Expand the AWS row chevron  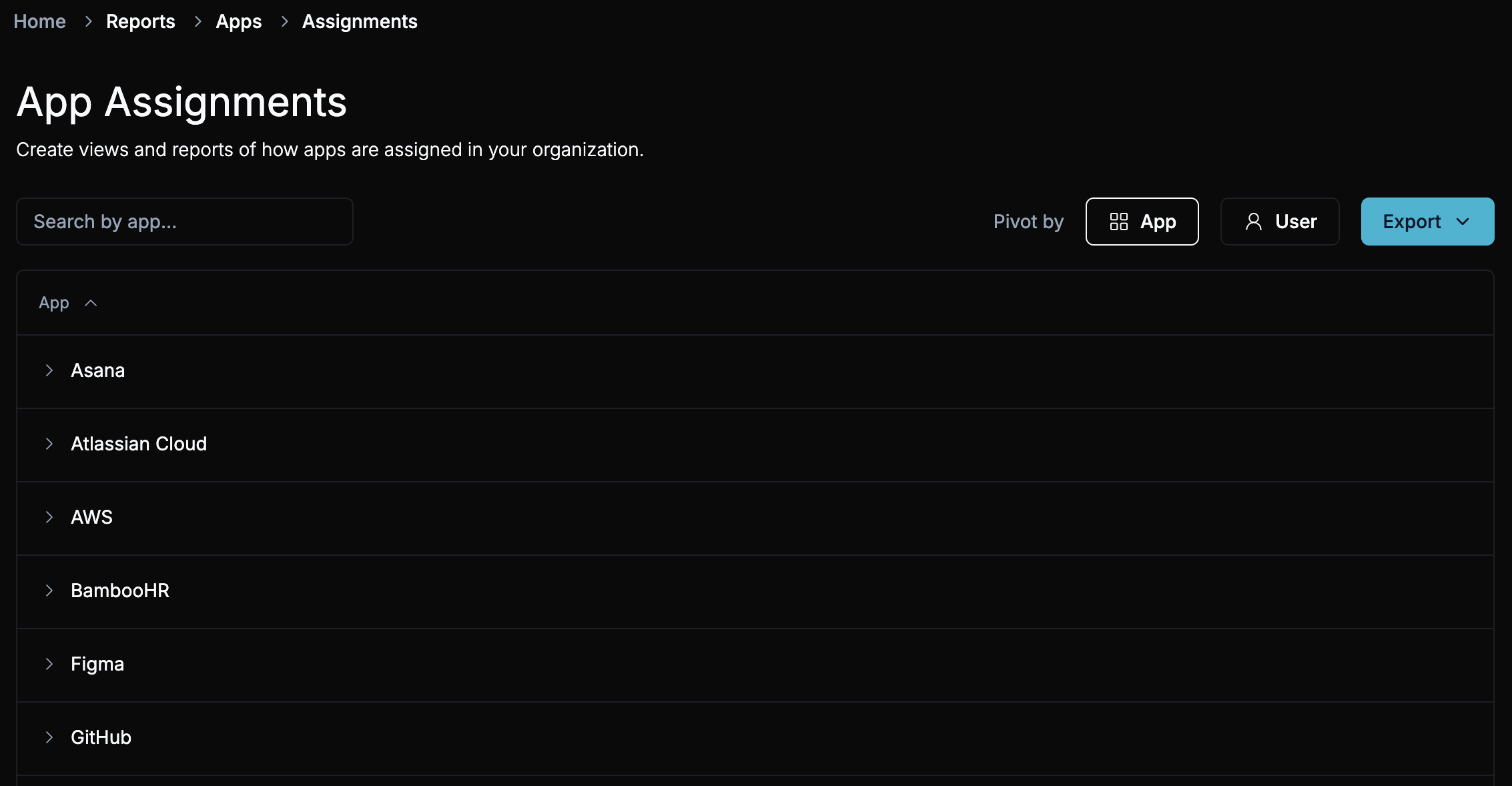click(x=49, y=517)
